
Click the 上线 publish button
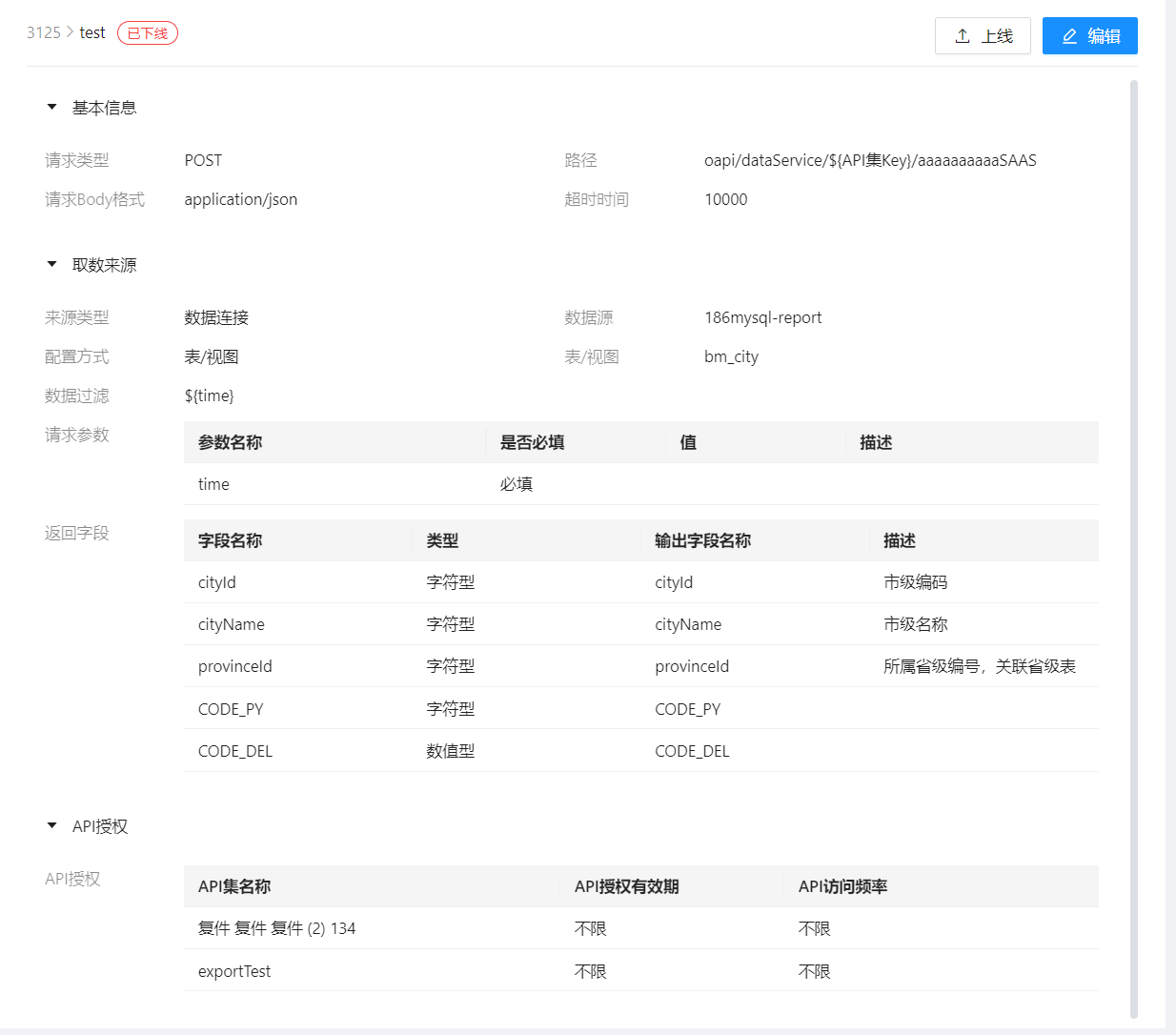pyautogui.click(x=983, y=36)
